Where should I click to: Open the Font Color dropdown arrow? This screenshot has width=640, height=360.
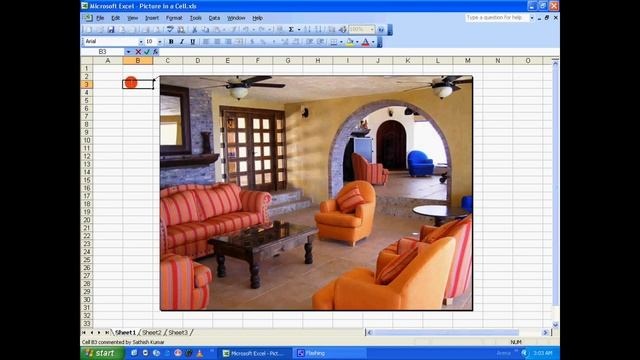(x=373, y=42)
